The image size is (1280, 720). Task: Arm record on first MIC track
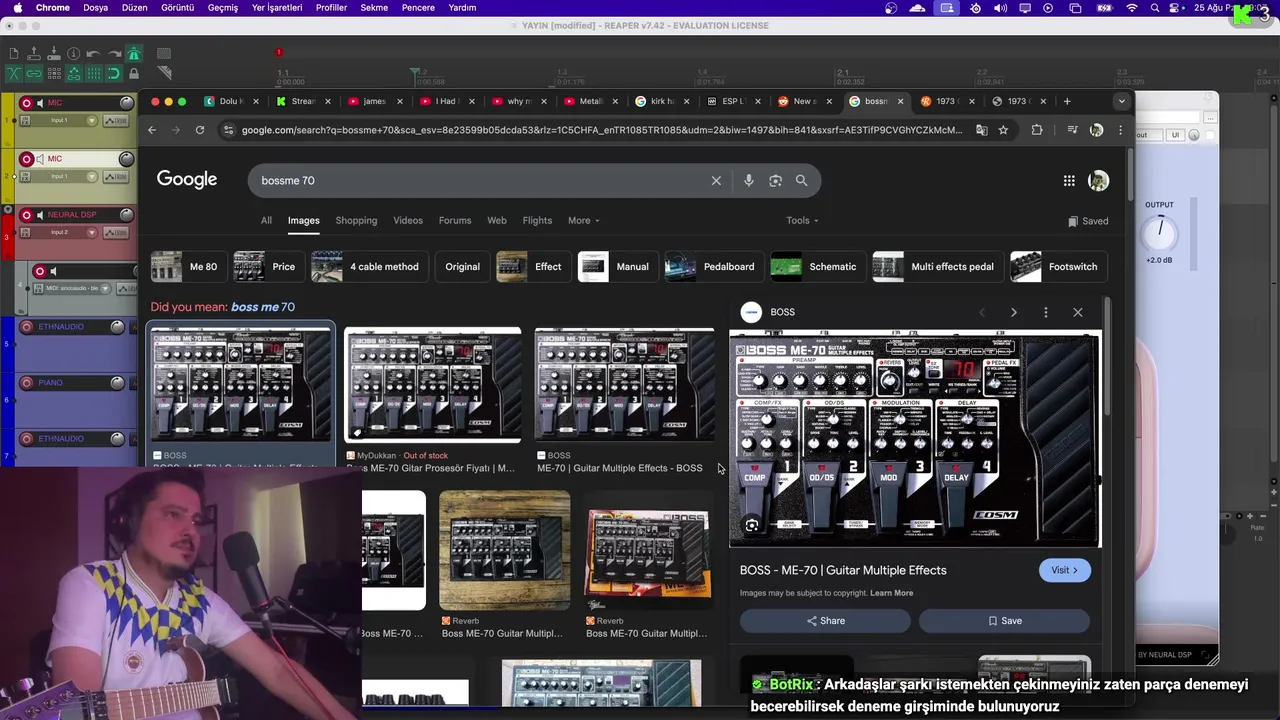26,103
